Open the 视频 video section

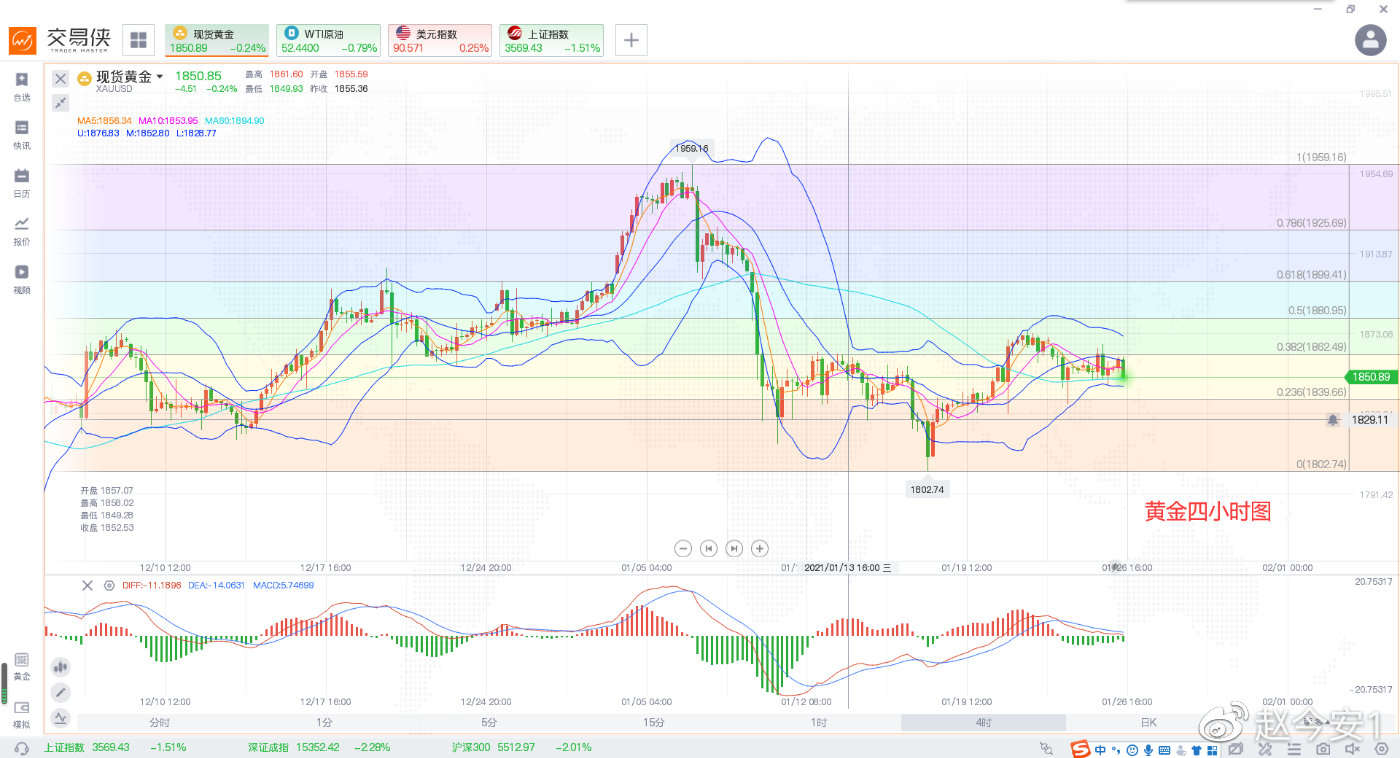[22, 279]
